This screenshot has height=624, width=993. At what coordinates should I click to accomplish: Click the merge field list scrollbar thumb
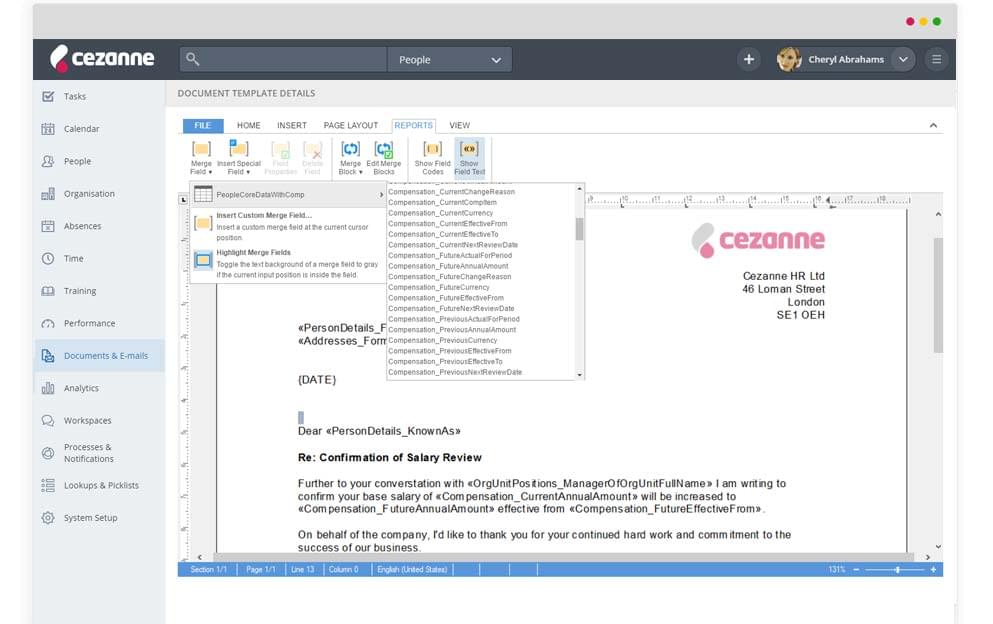579,229
